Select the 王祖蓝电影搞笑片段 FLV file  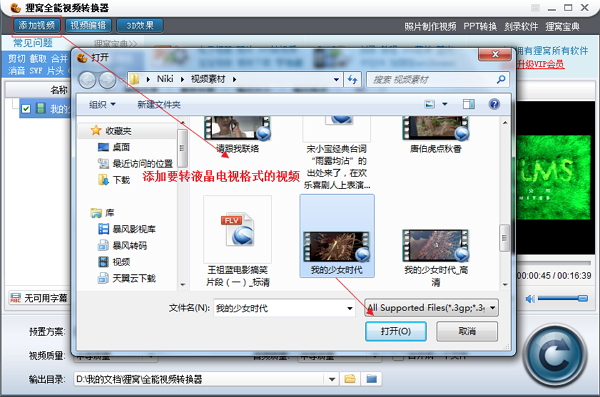click(237, 241)
